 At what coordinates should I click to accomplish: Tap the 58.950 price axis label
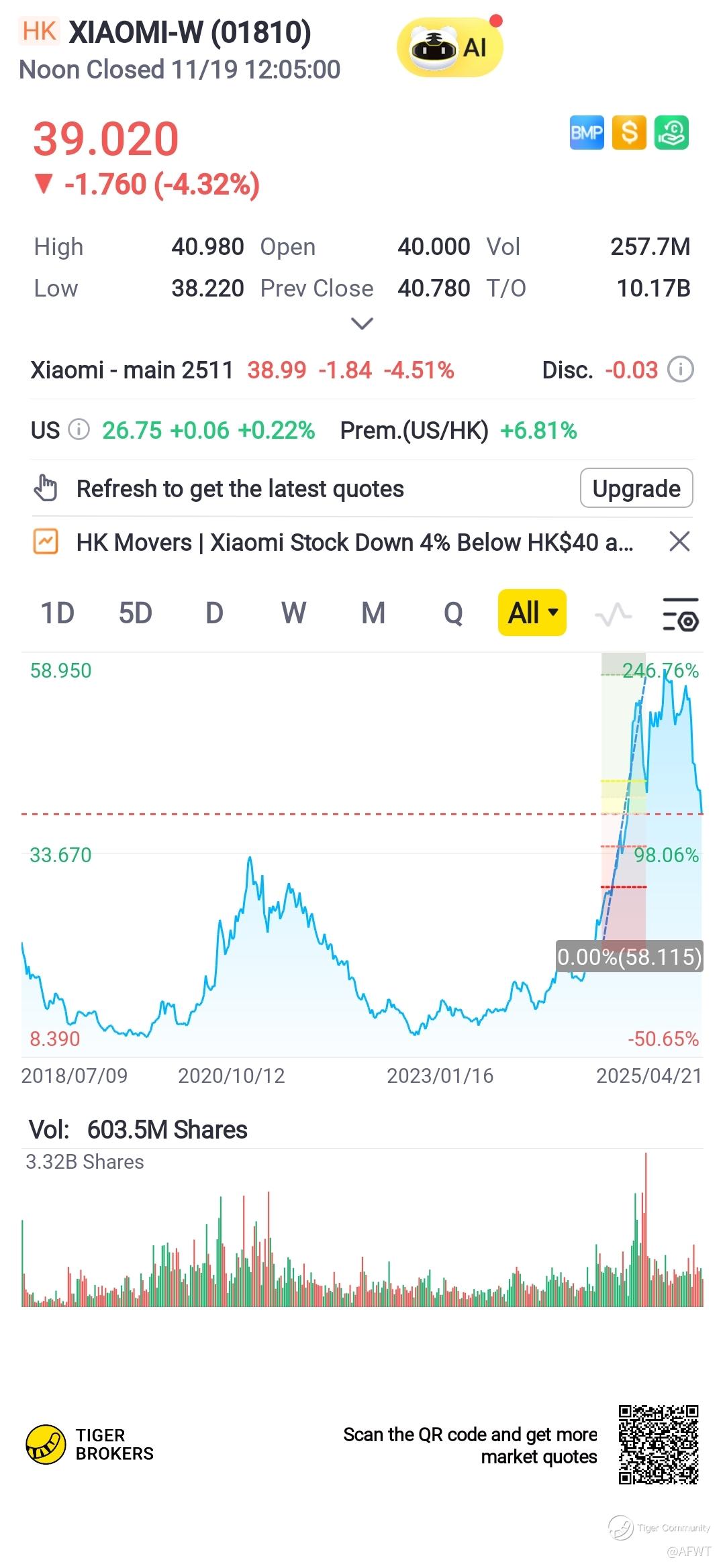click(x=60, y=670)
